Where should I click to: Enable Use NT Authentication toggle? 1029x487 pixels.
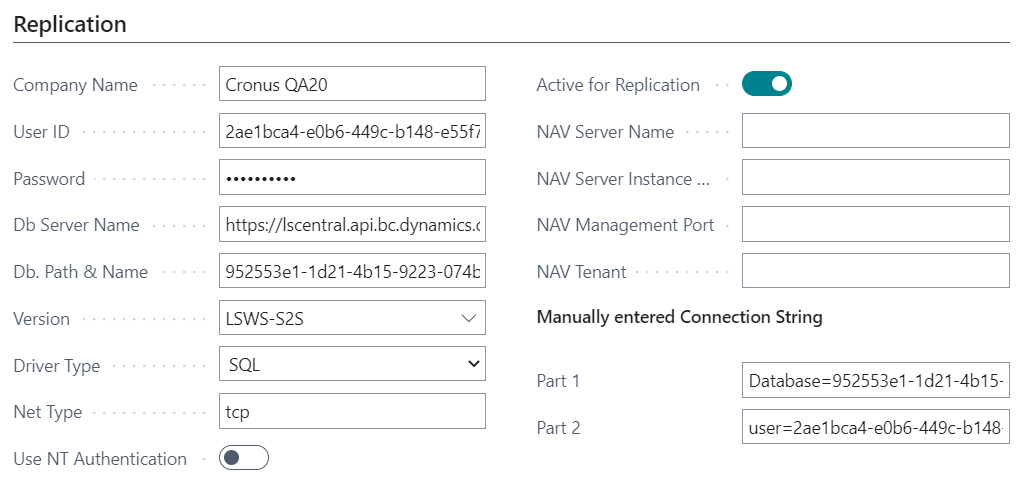coord(244,458)
